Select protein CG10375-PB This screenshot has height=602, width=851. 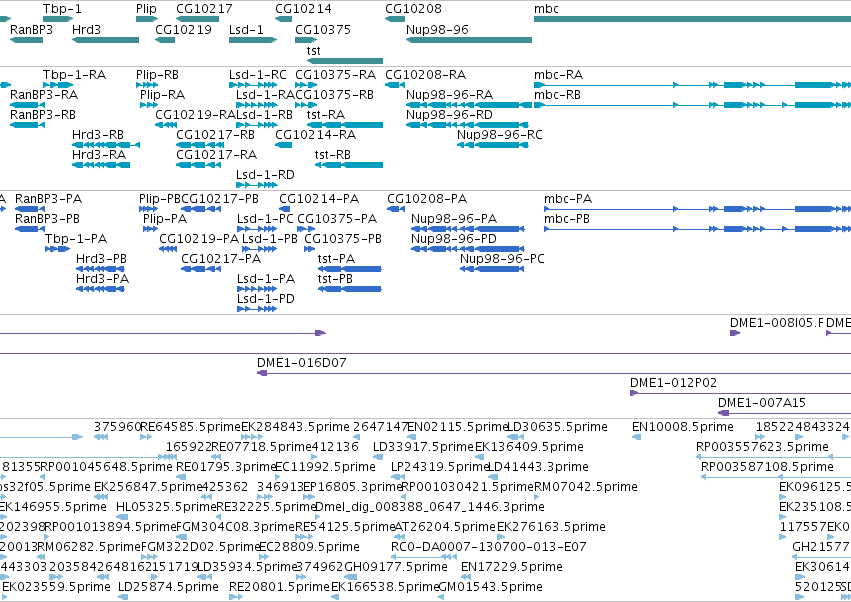(x=343, y=239)
